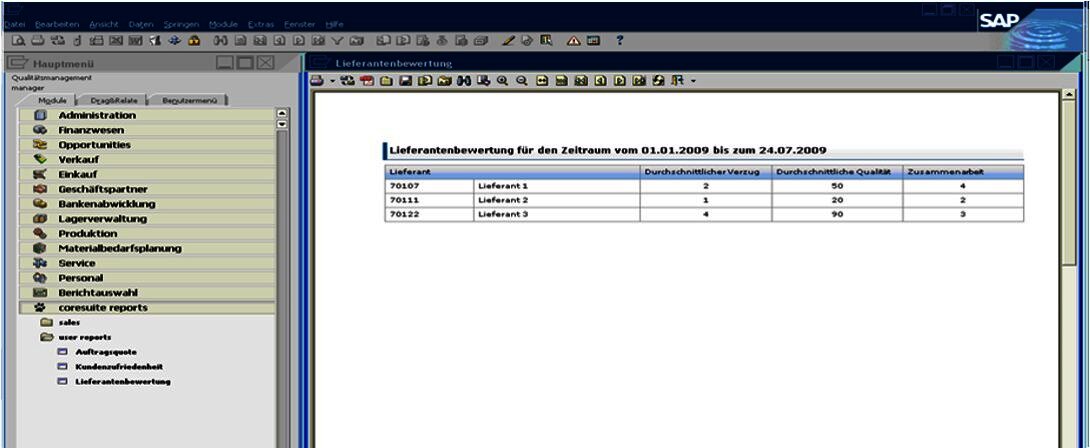
Task: Click the module list scroll-up arrow
Action: pos(282,113)
